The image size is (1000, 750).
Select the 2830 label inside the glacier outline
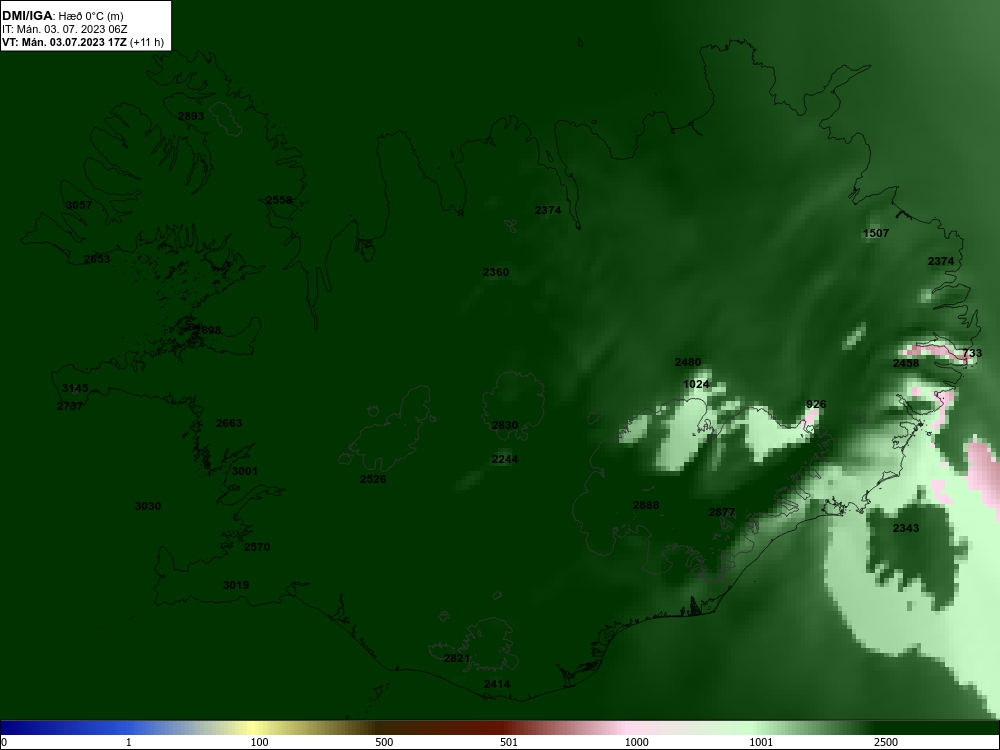(x=504, y=425)
